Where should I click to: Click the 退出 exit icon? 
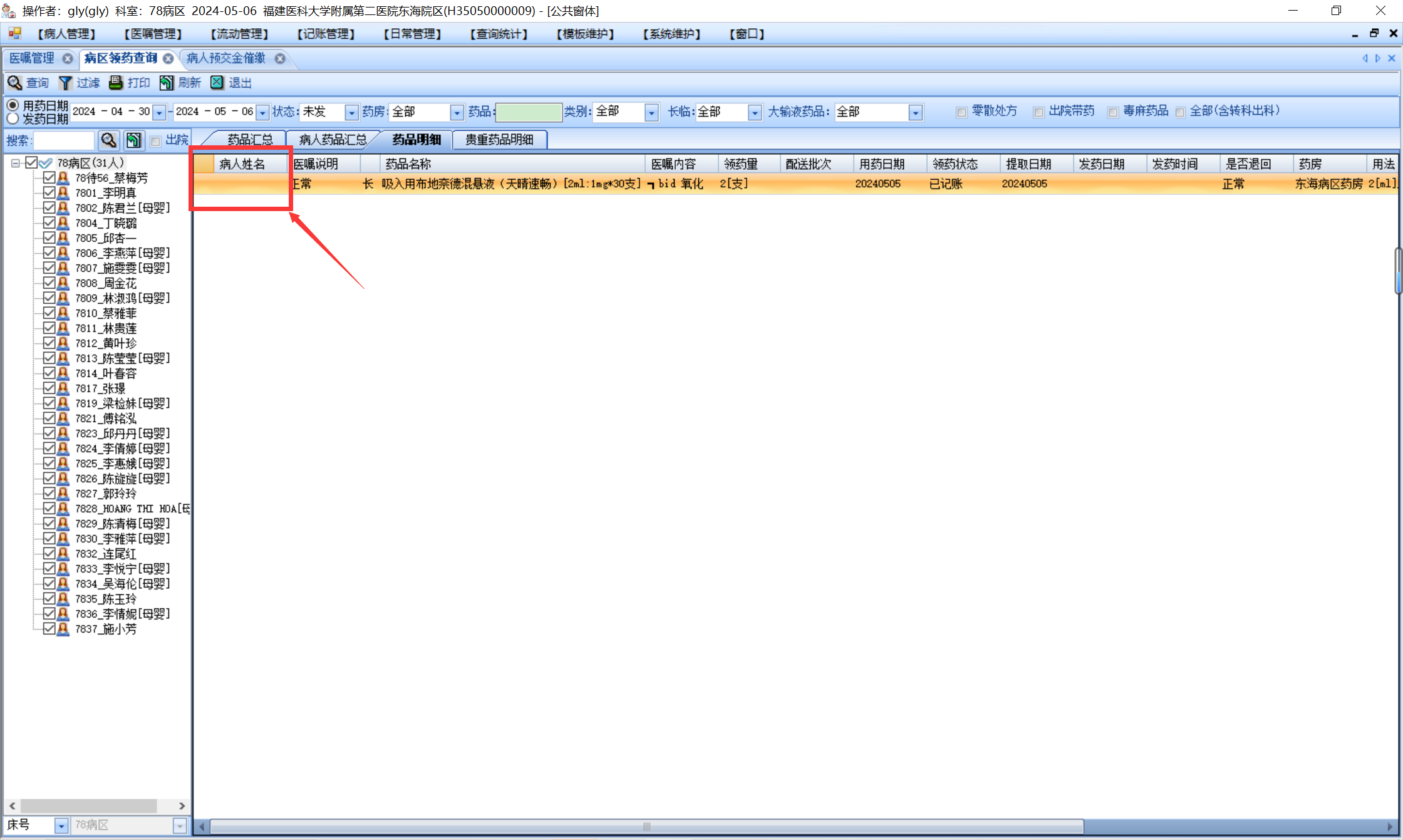pos(217,83)
